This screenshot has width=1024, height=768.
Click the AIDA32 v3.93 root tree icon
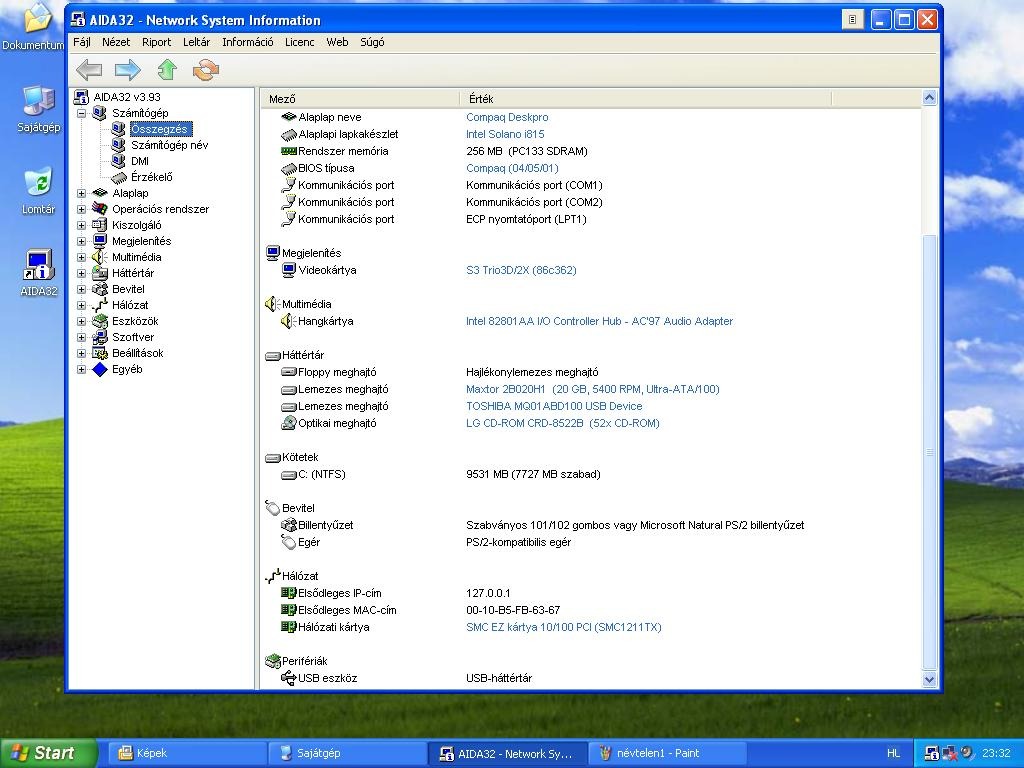[x=81, y=97]
